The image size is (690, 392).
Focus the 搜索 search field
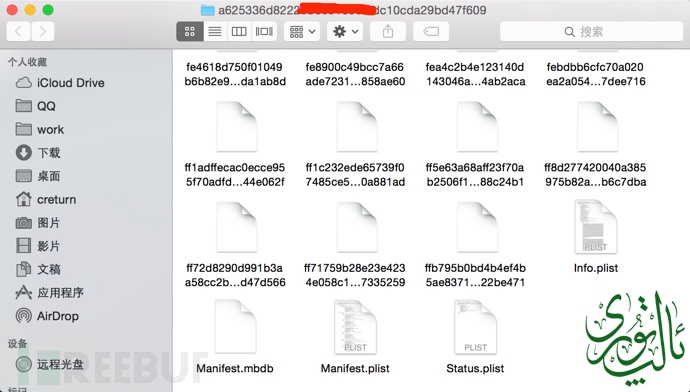[591, 32]
